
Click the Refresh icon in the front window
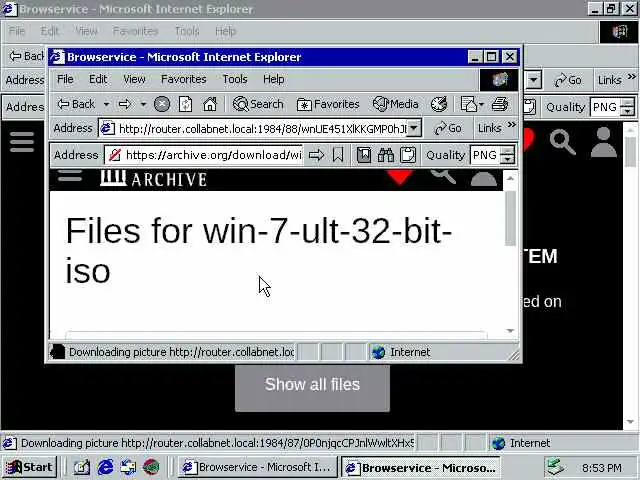pyautogui.click(x=186, y=104)
